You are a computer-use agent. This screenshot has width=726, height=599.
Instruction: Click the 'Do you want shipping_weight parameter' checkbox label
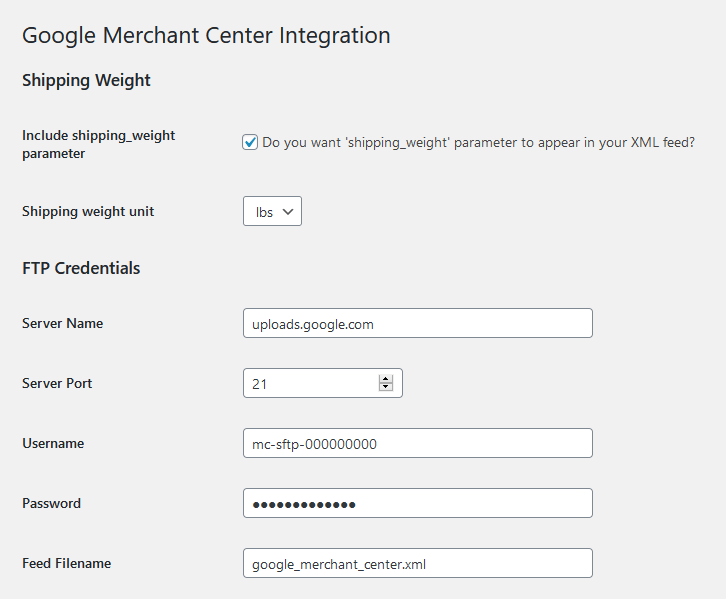click(x=478, y=143)
